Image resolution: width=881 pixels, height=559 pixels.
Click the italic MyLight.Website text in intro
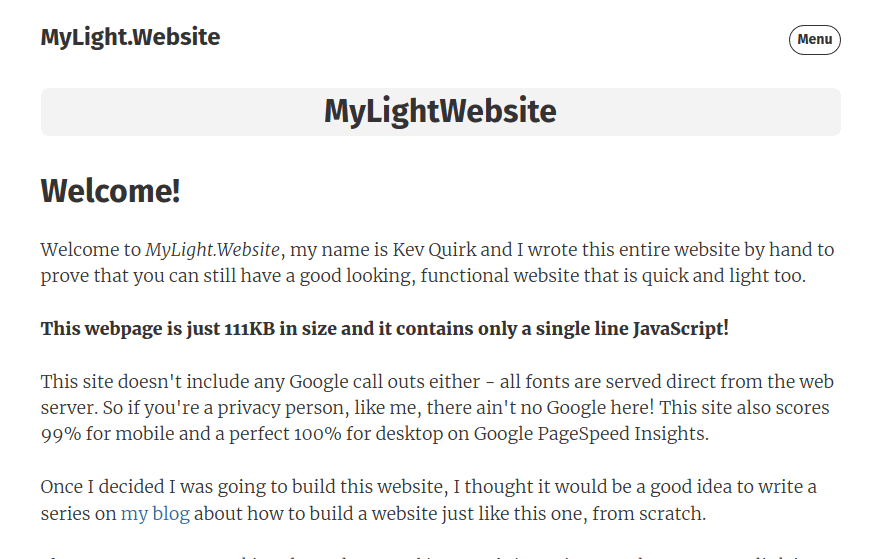coord(212,249)
